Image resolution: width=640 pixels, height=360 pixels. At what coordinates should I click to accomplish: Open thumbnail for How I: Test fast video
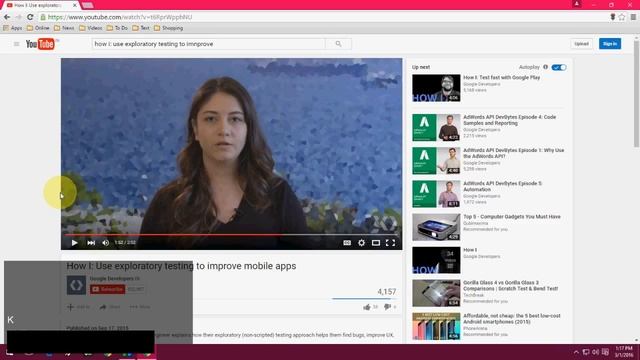pyautogui.click(x=436, y=88)
